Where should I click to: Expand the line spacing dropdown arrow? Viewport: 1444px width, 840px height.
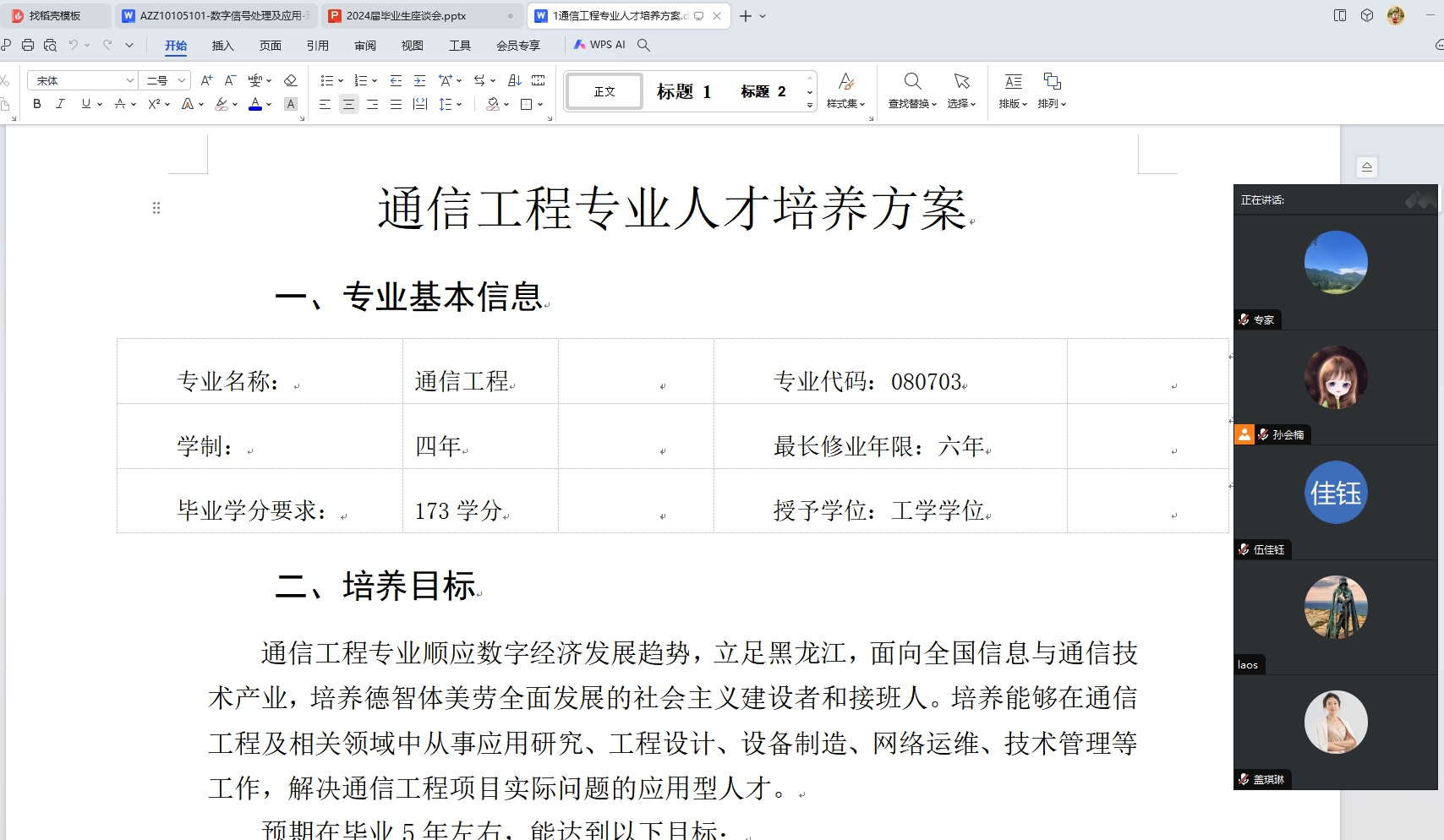pyautogui.click(x=459, y=104)
